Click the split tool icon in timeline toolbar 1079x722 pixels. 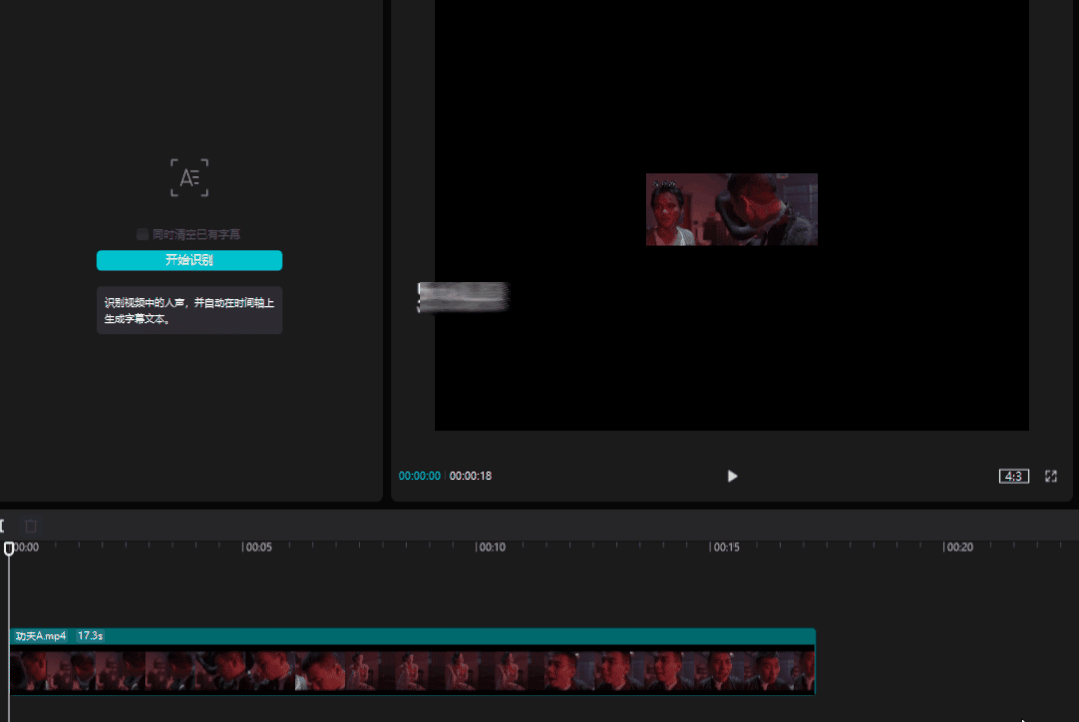(x=2, y=527)
